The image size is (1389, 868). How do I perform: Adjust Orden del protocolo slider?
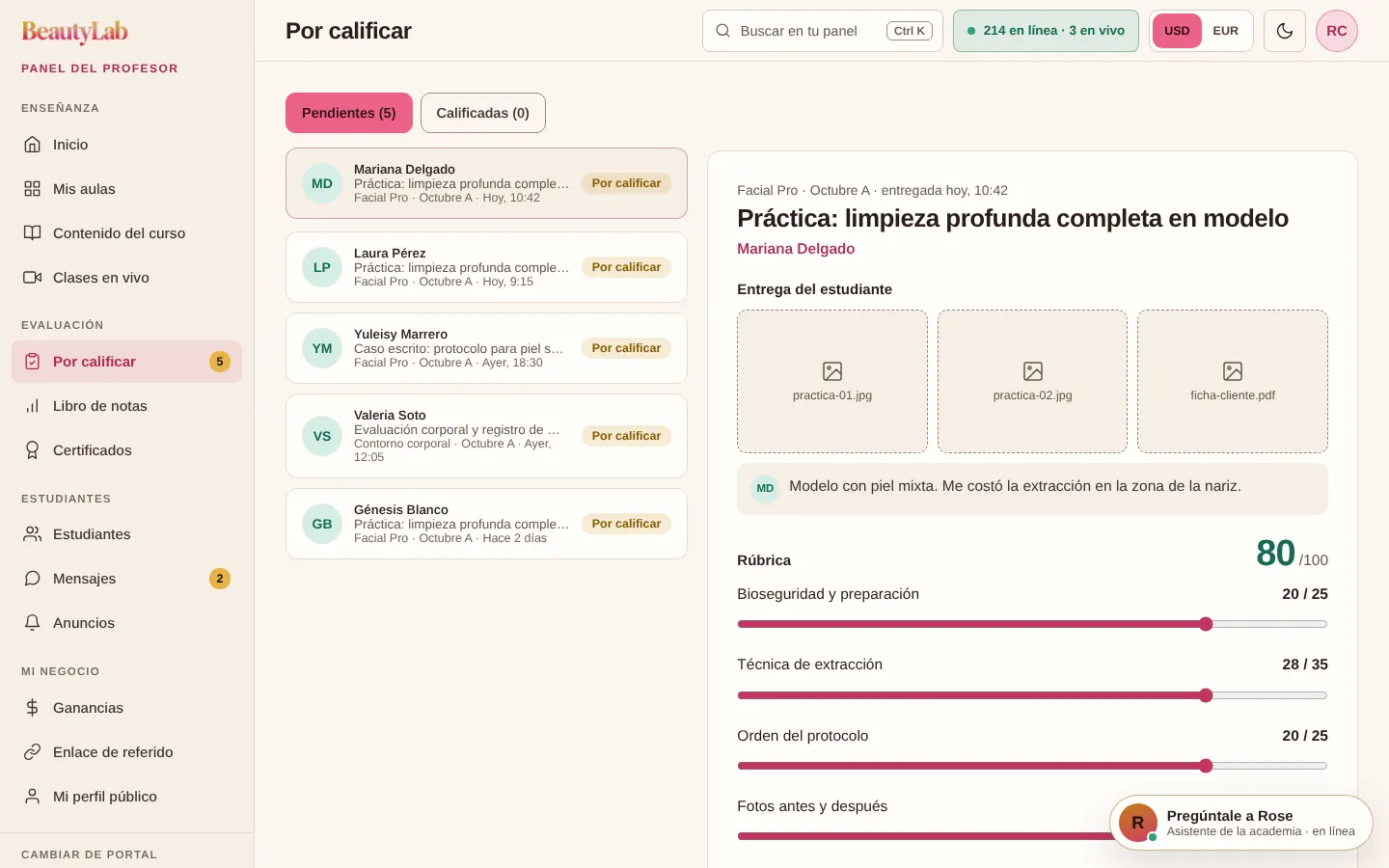[1032, 766]
